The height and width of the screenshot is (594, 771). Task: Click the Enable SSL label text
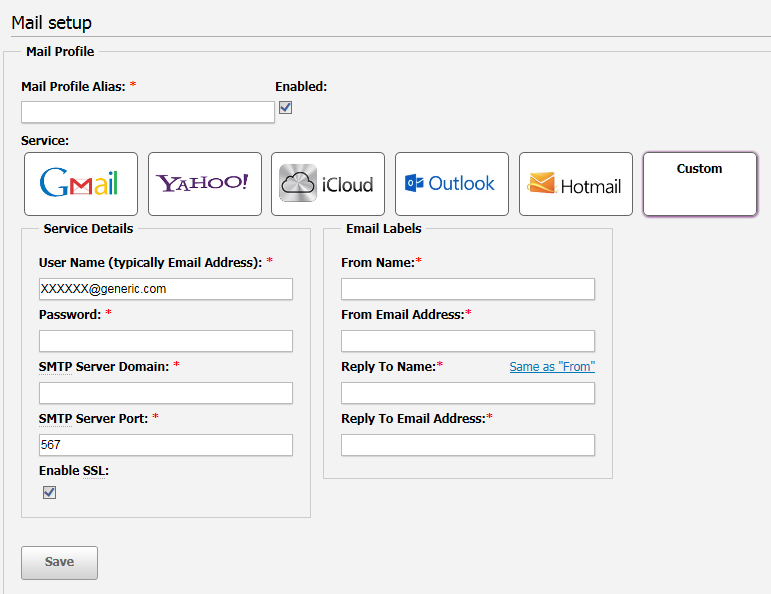[x=74, y=471]
